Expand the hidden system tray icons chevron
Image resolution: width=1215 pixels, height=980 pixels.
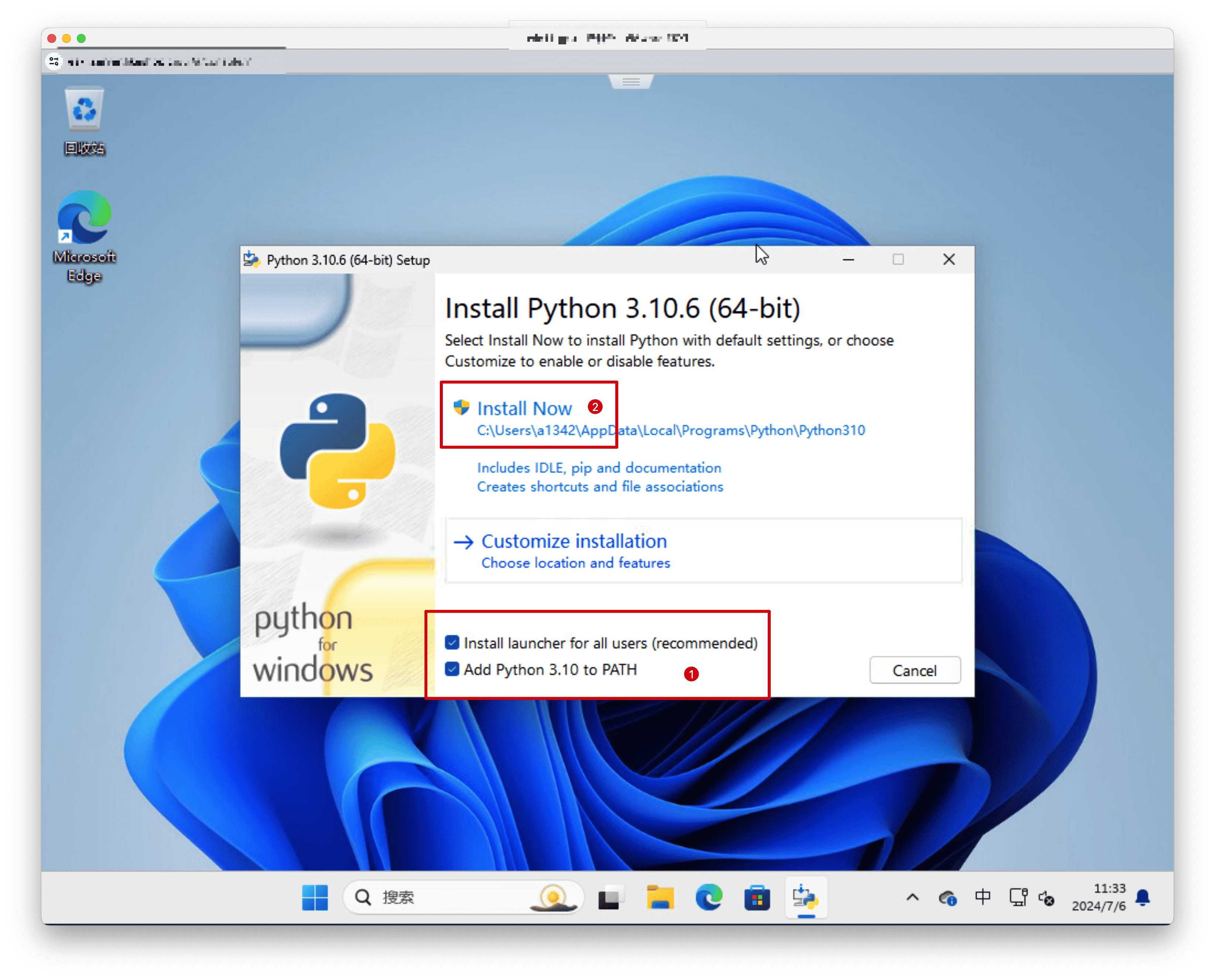(x=913, y=897)
